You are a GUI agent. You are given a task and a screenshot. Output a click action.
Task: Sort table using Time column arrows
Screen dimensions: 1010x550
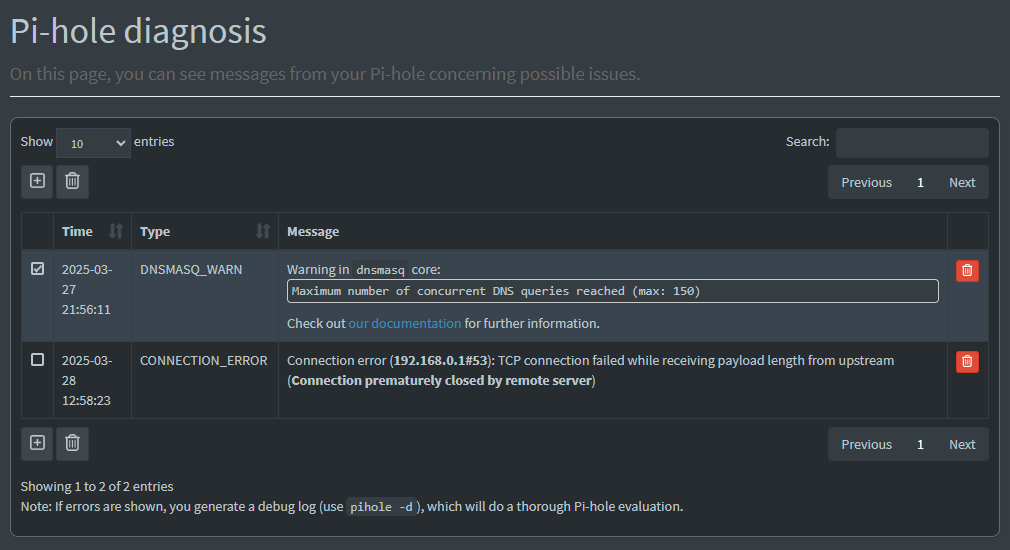click(x=115, y=231)
